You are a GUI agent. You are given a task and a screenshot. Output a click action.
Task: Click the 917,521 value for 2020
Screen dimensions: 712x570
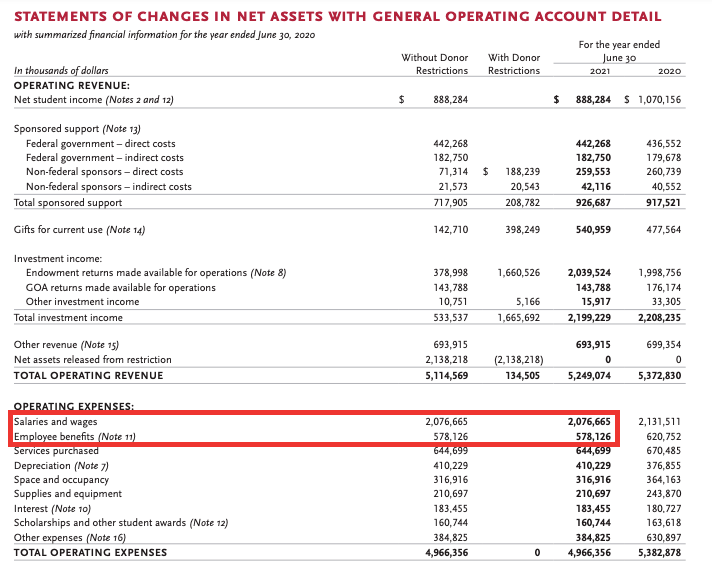[x=664, y=203]
